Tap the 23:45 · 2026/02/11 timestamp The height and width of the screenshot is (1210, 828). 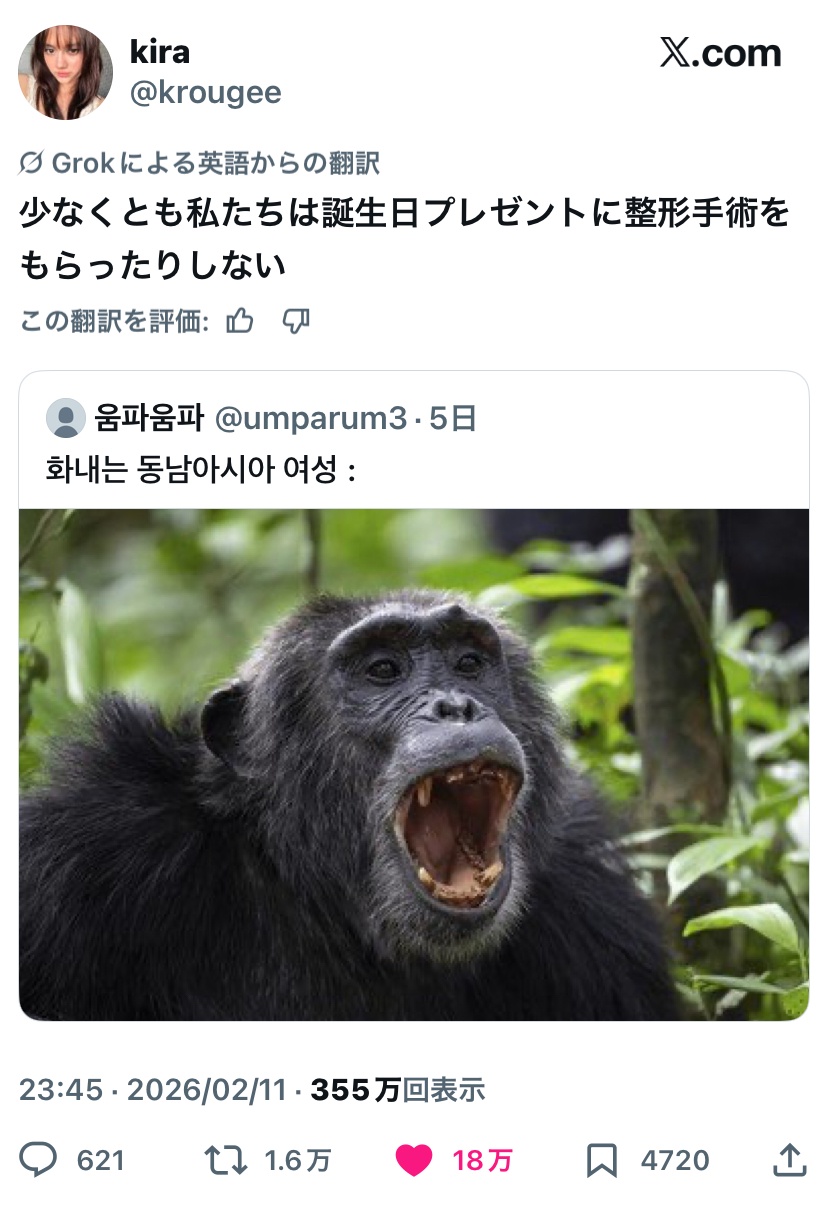click(x=154, y=1089)
